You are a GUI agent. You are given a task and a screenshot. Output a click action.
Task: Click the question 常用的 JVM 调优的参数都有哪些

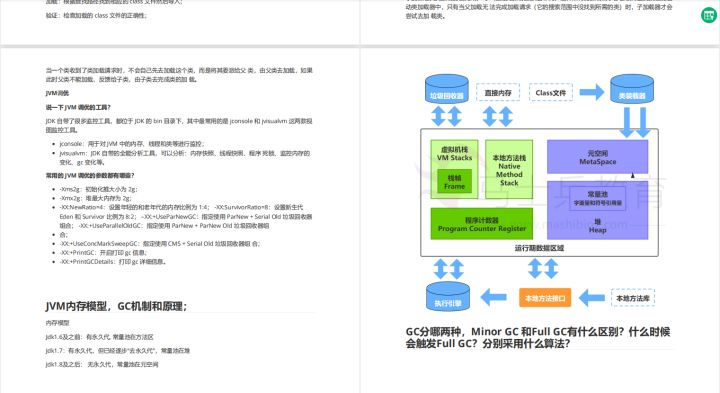pyautogui.click(x=90, y=175)
